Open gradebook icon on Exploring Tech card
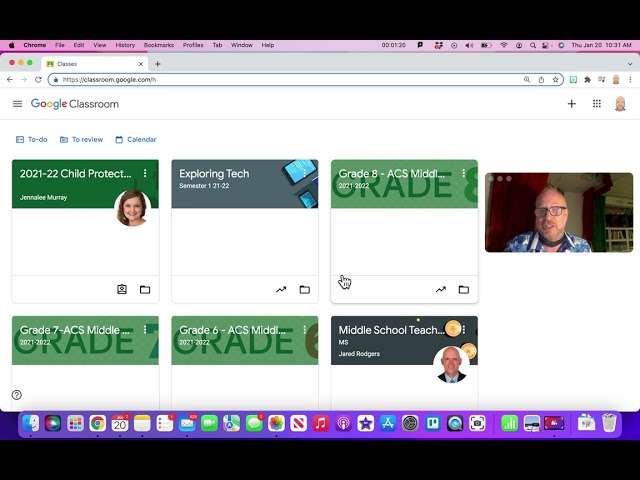The image size is (640, 480). (281, 290)
